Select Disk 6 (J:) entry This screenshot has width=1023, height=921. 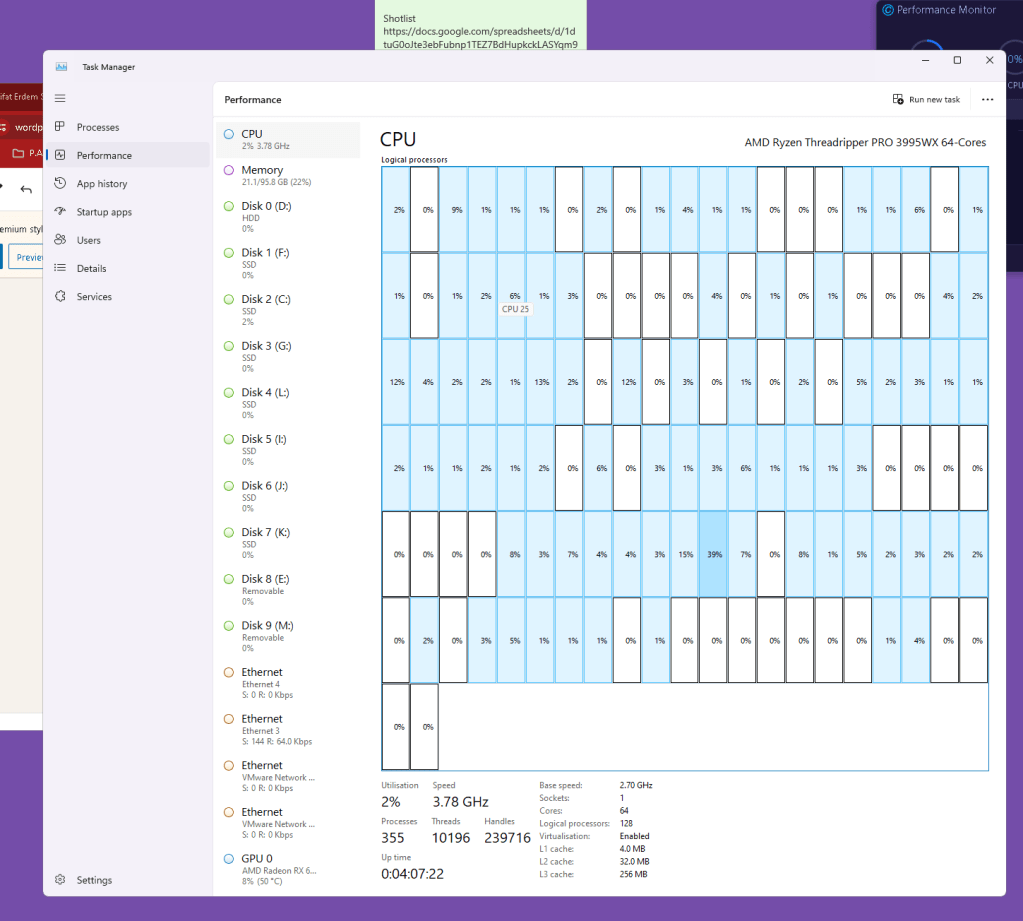tap(288, 496)
